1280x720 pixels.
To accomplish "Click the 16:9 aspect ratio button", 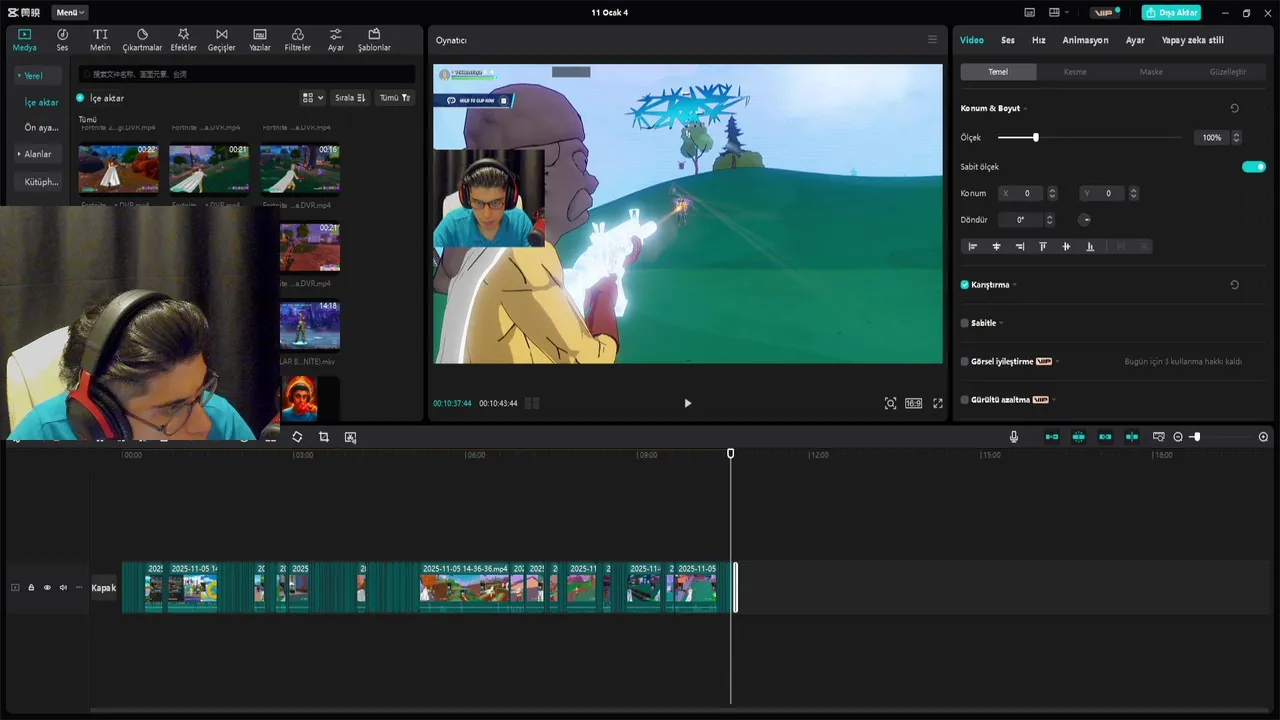I will 913,403.
